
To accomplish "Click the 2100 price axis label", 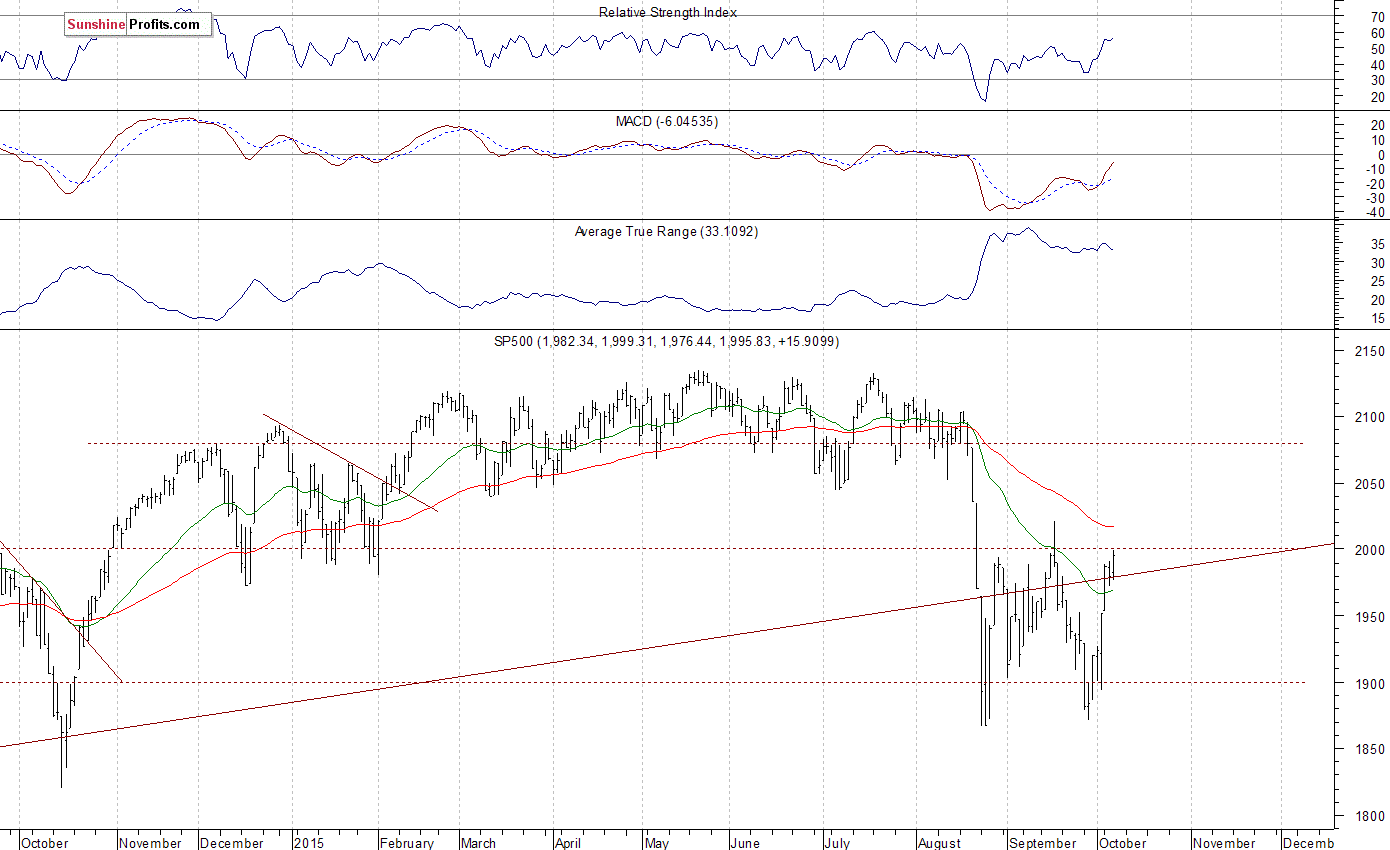I will click(x=1370, y=418).
